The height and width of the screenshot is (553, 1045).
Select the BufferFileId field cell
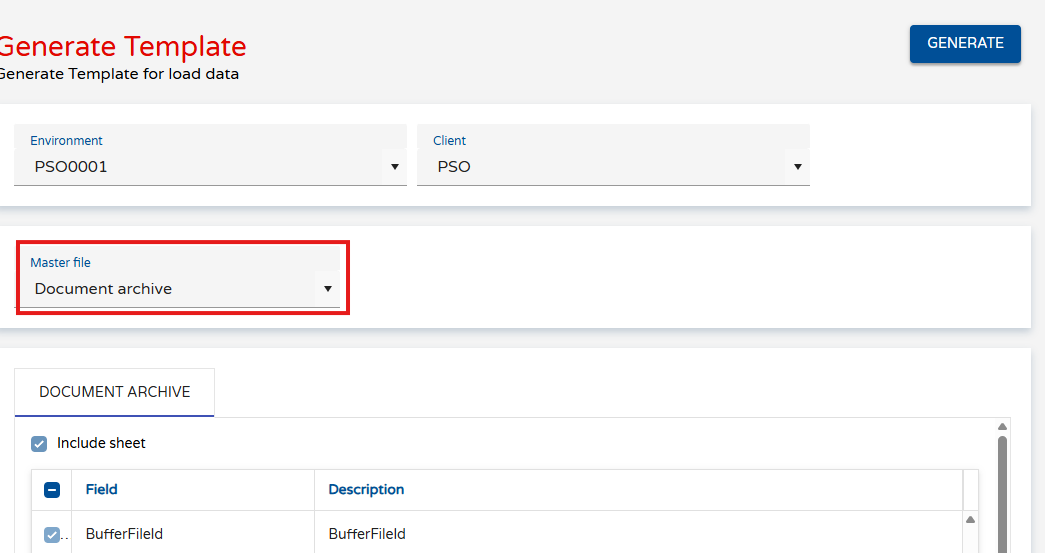click(x=193, y=534)
